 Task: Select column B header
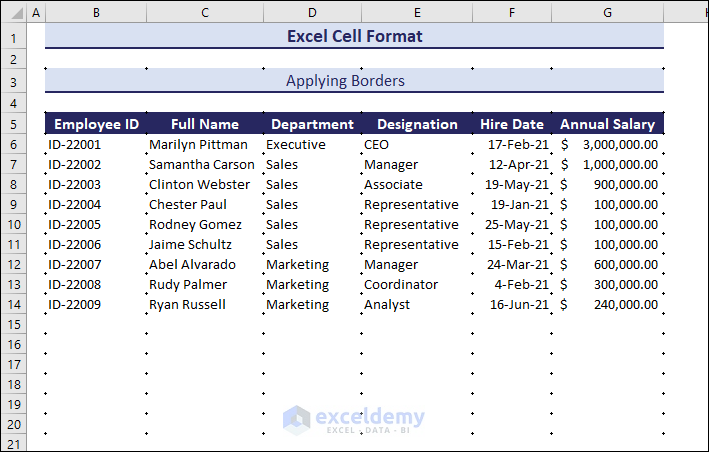[95, 13]
